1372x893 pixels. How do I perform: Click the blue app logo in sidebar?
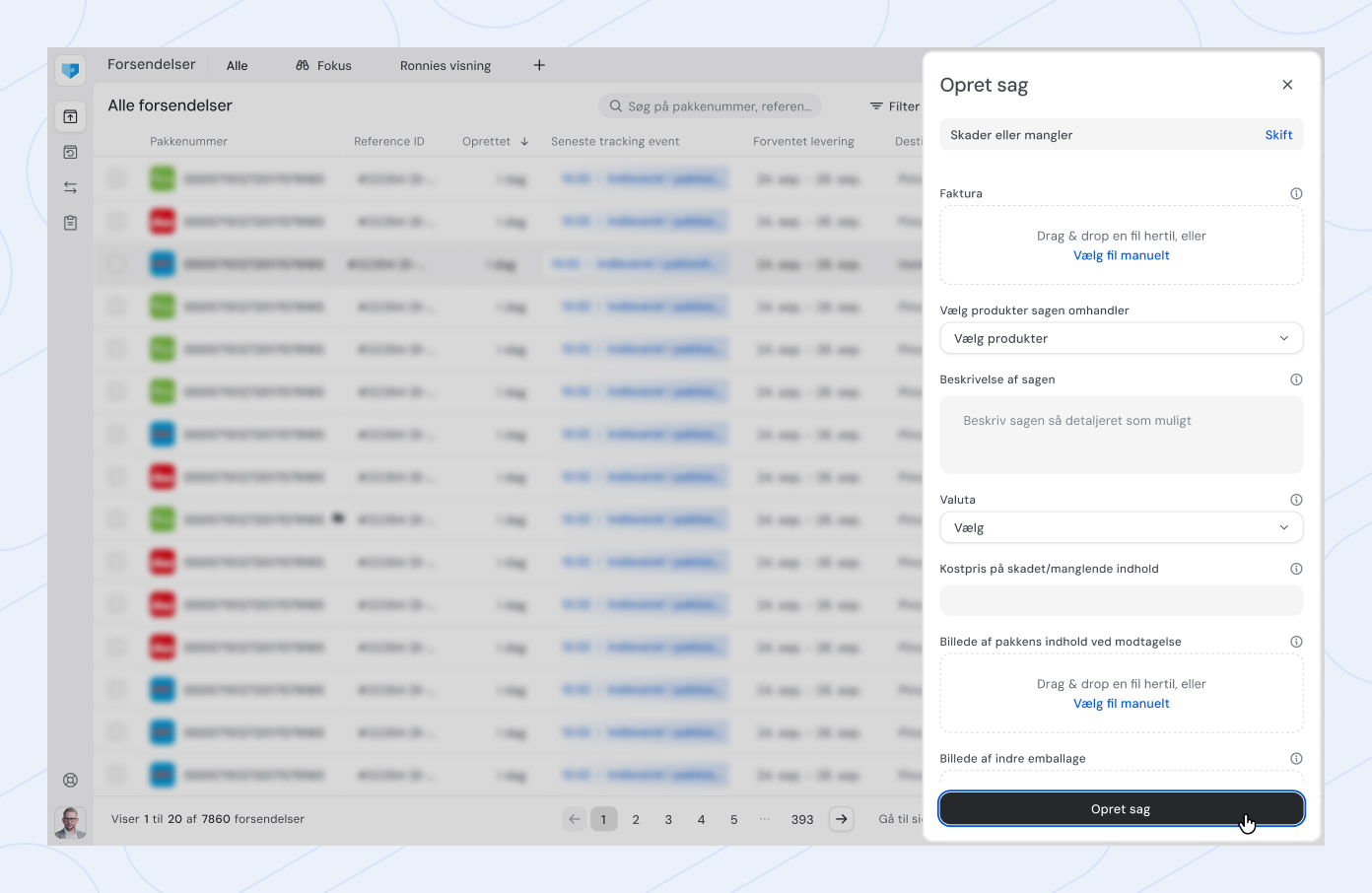[70, 70]
